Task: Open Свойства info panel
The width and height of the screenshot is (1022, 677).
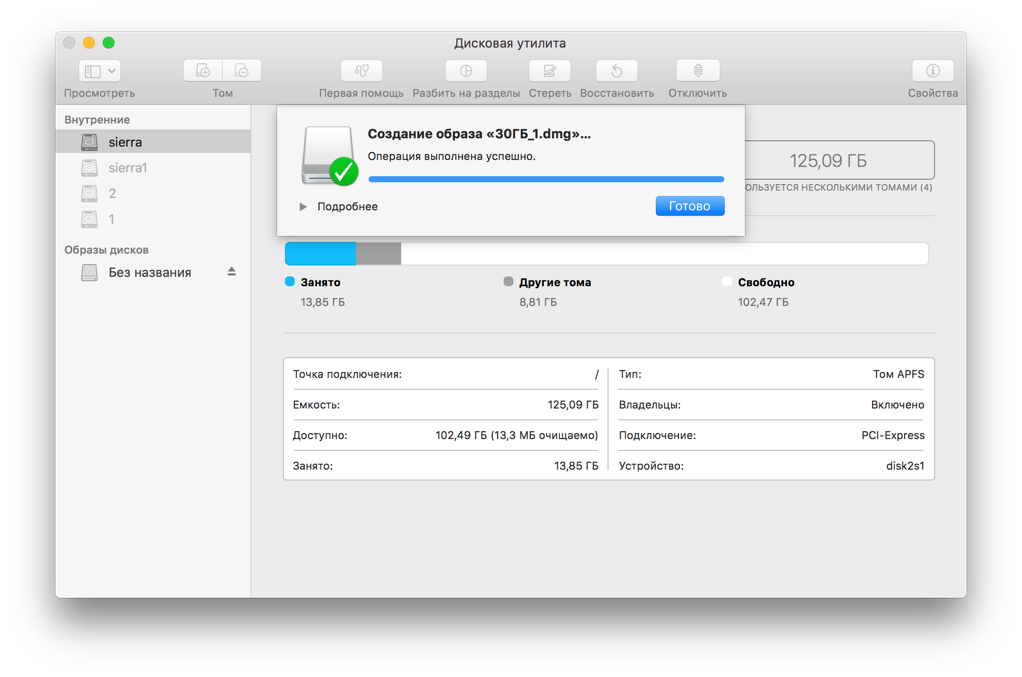Action: (932, 70)
